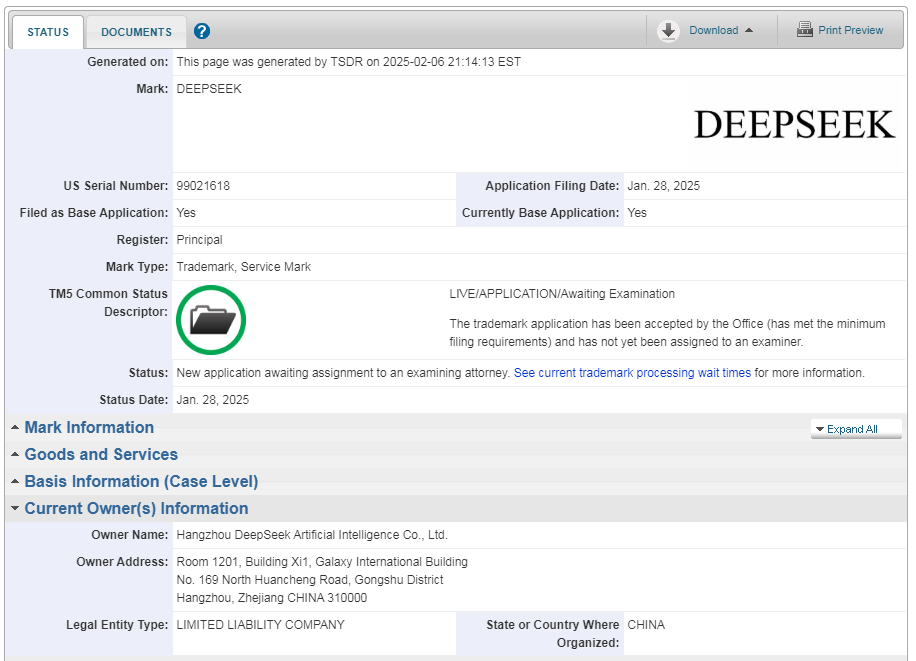Click the Application Filing Date value

(662, 186)
